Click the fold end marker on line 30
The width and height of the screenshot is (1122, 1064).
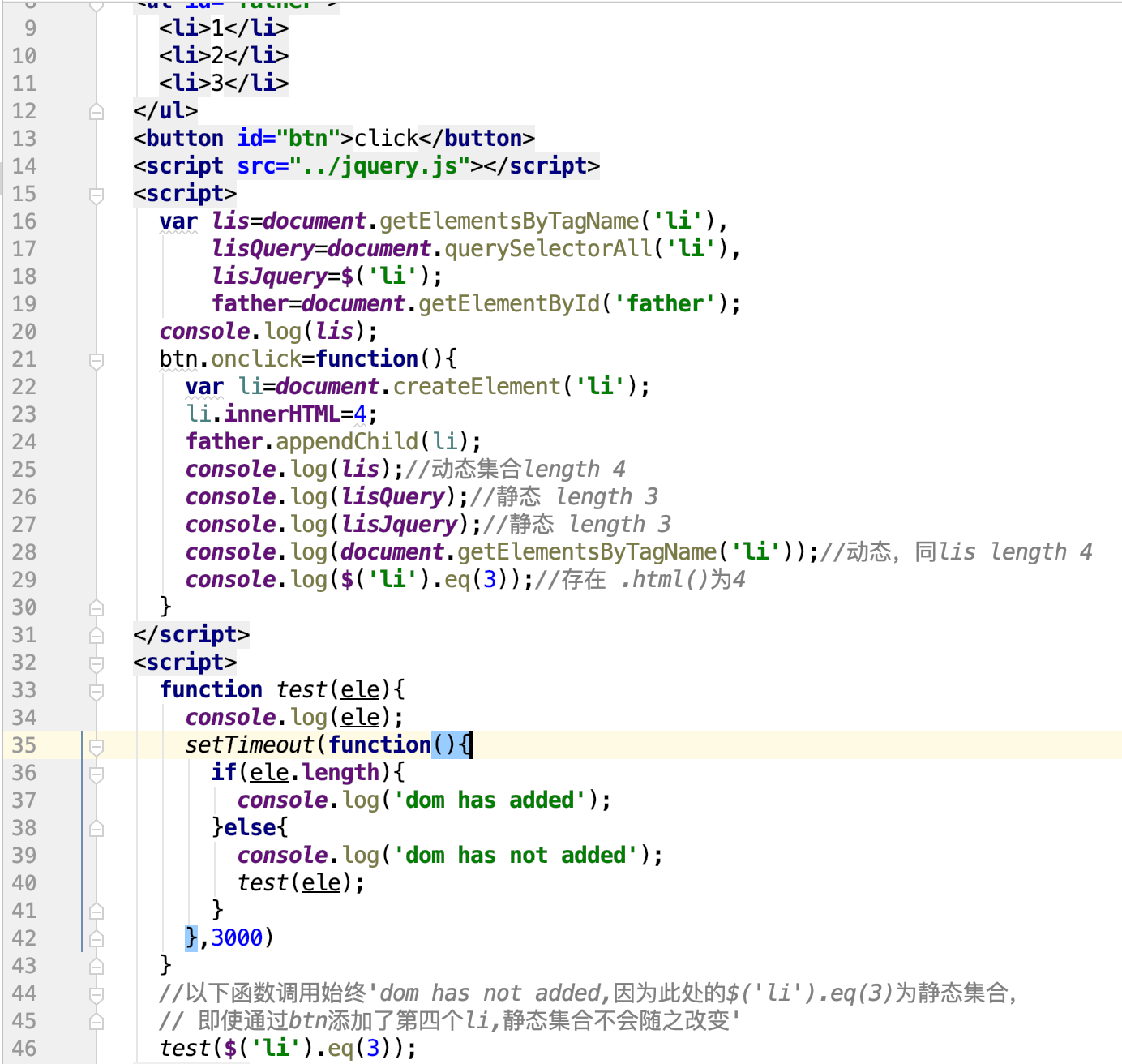96,608
